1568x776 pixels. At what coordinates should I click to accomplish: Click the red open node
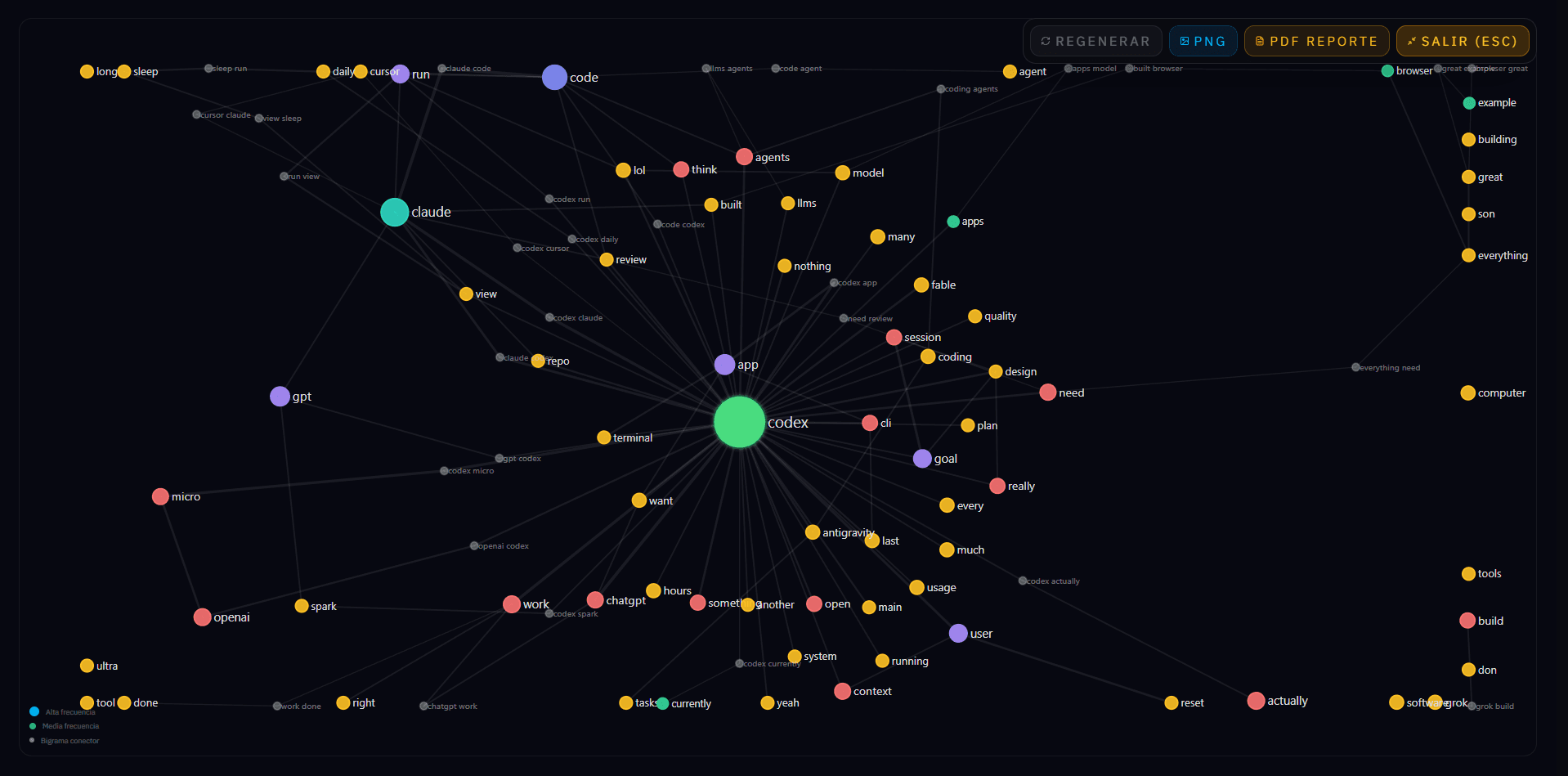(814, 603)
